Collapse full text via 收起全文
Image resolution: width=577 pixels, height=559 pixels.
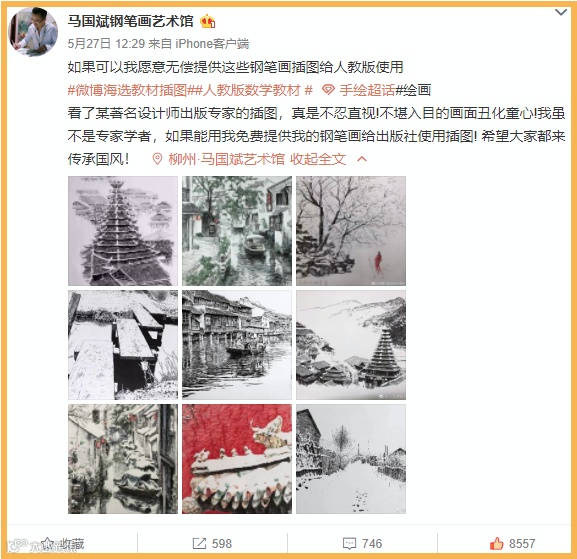(318, 159)
